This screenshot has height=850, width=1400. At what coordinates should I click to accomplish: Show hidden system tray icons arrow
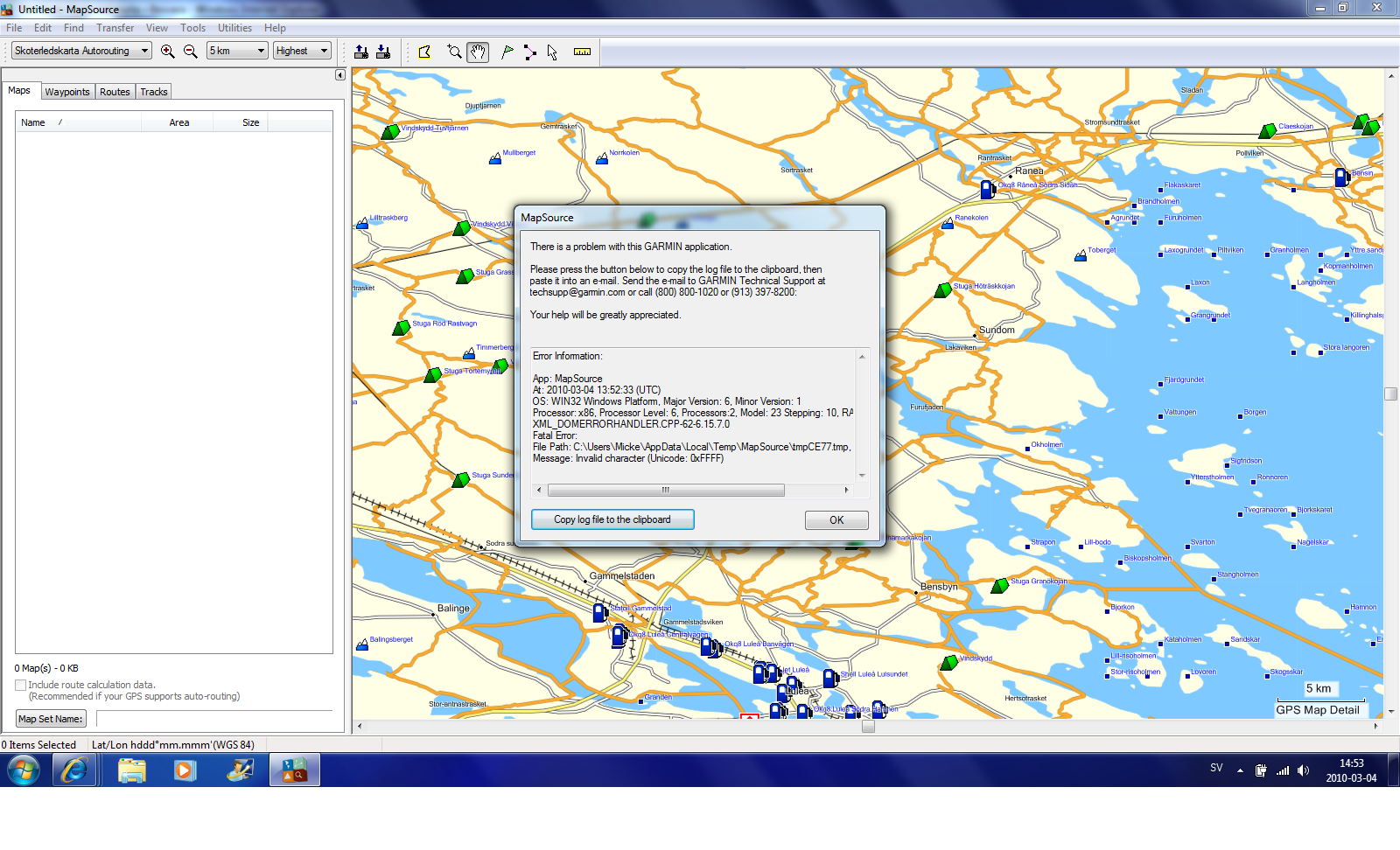[1240, 770]
